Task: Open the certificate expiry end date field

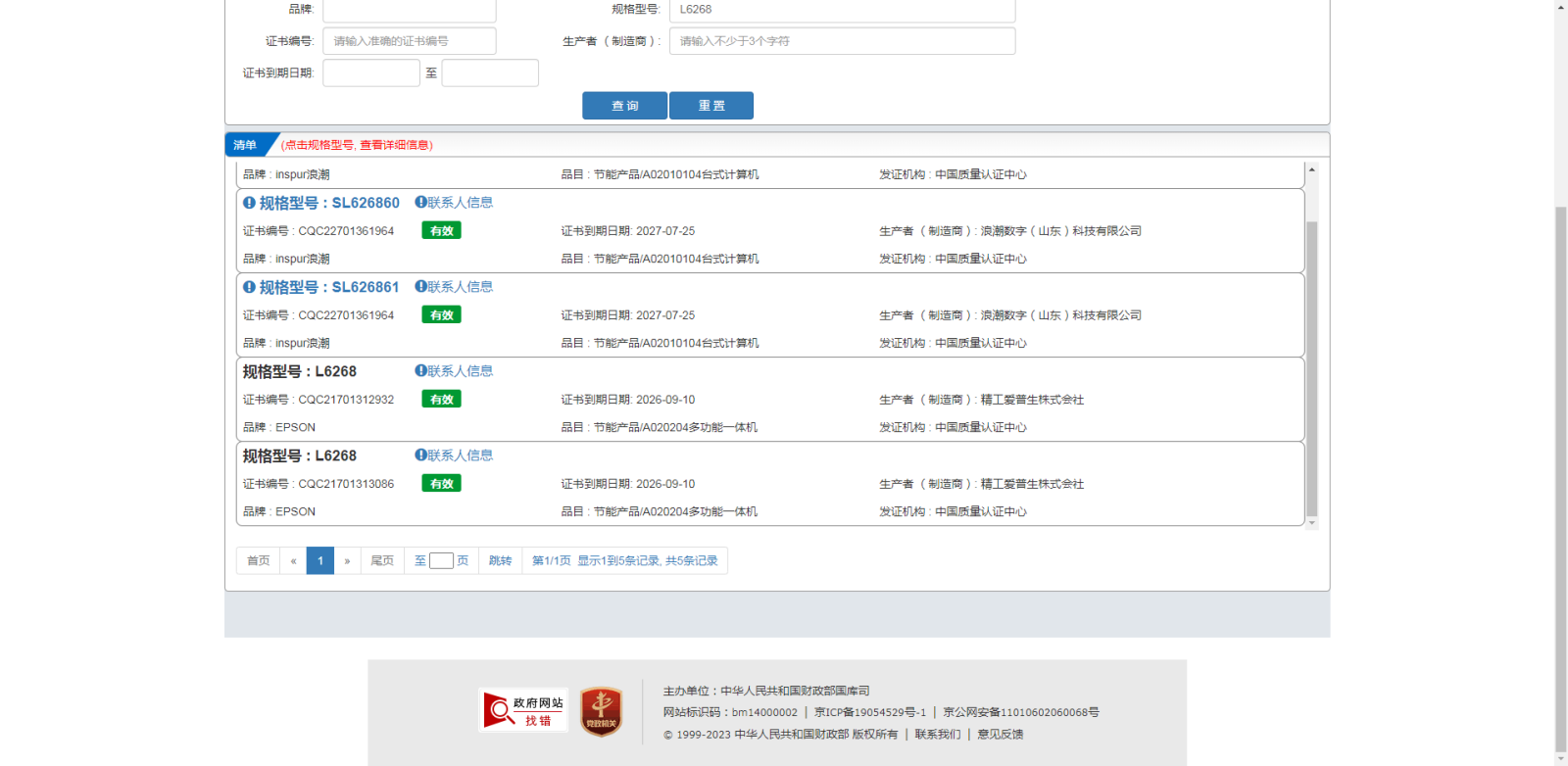Action: pos(490,73)
